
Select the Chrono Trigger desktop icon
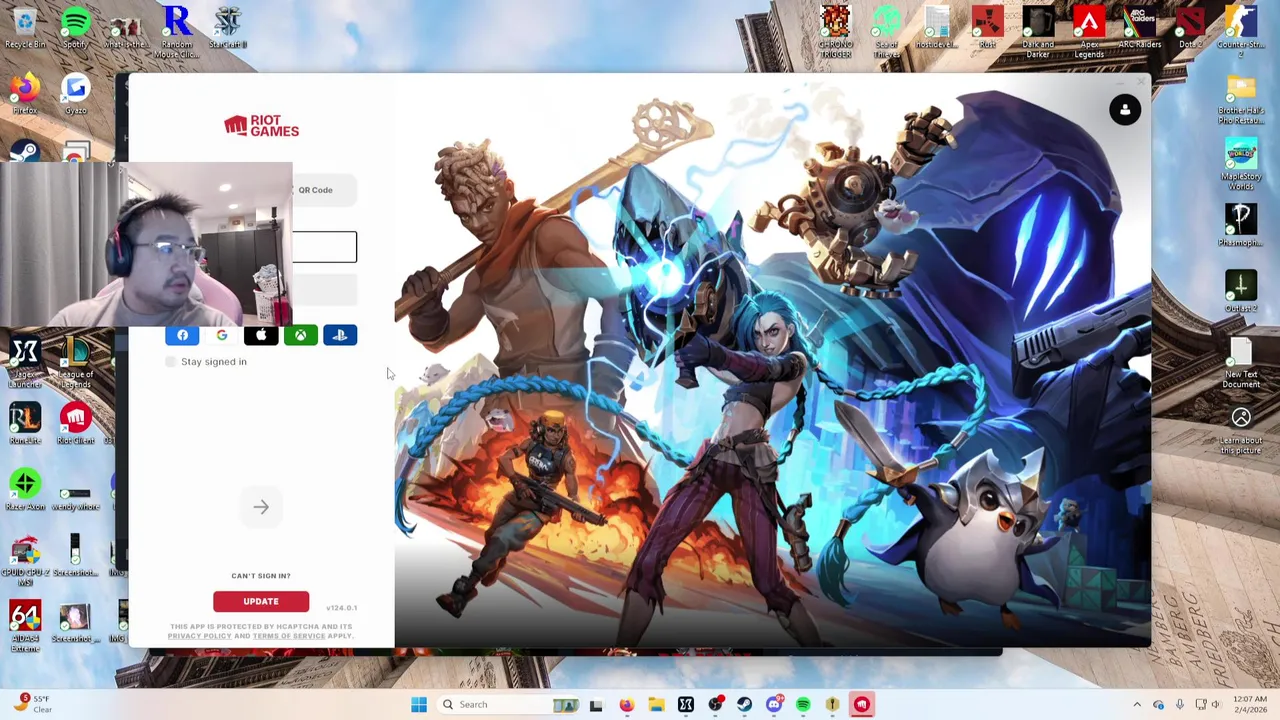[835, 32]
